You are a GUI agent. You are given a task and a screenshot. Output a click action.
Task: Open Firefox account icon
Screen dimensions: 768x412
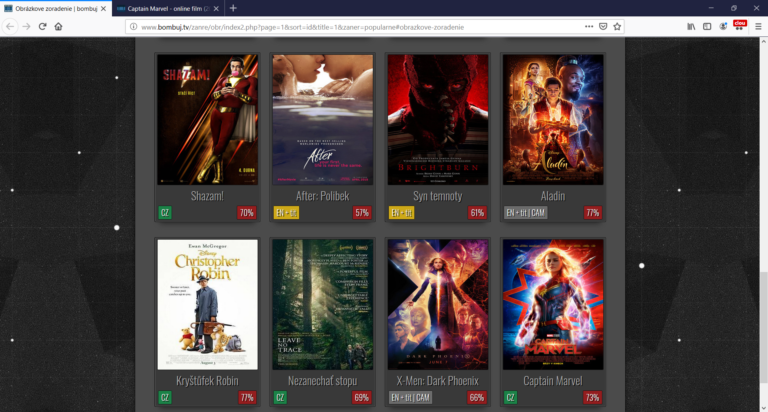tap(723, 26)
